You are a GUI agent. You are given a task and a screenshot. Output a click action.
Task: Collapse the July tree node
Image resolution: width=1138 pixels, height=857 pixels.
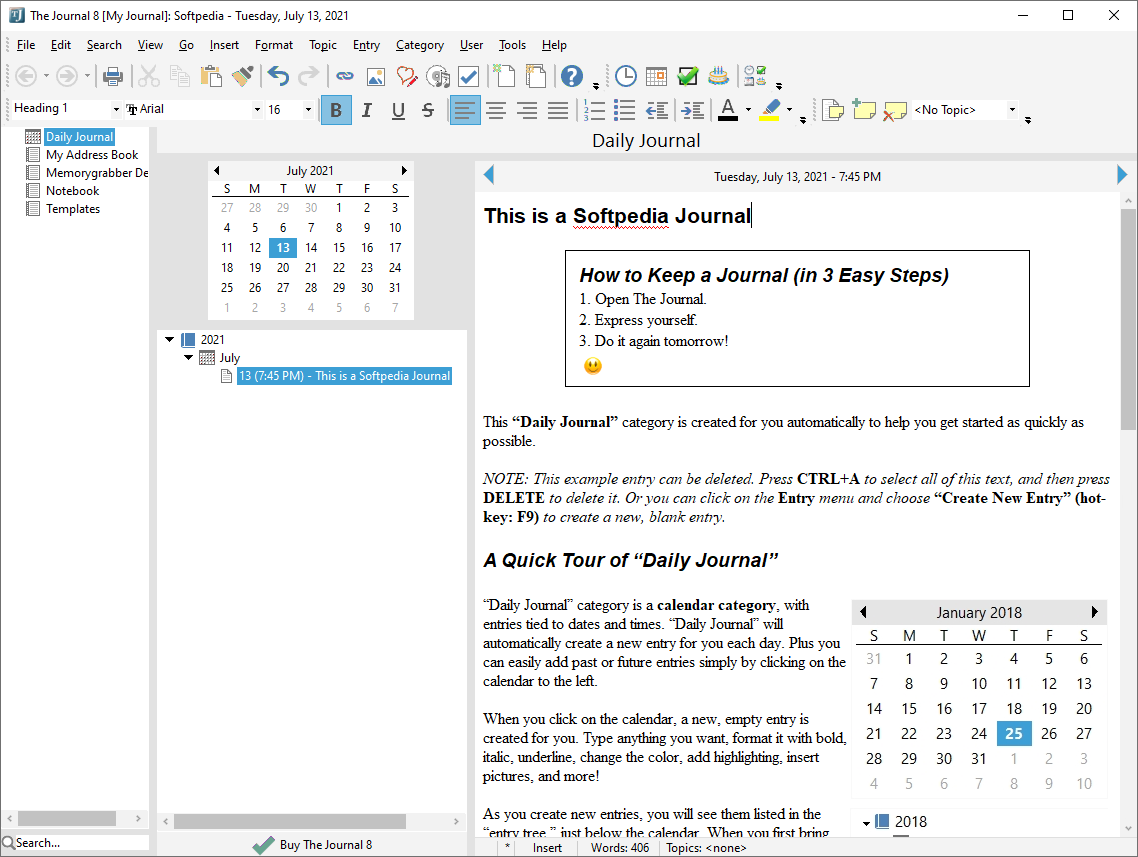point(189,357)
